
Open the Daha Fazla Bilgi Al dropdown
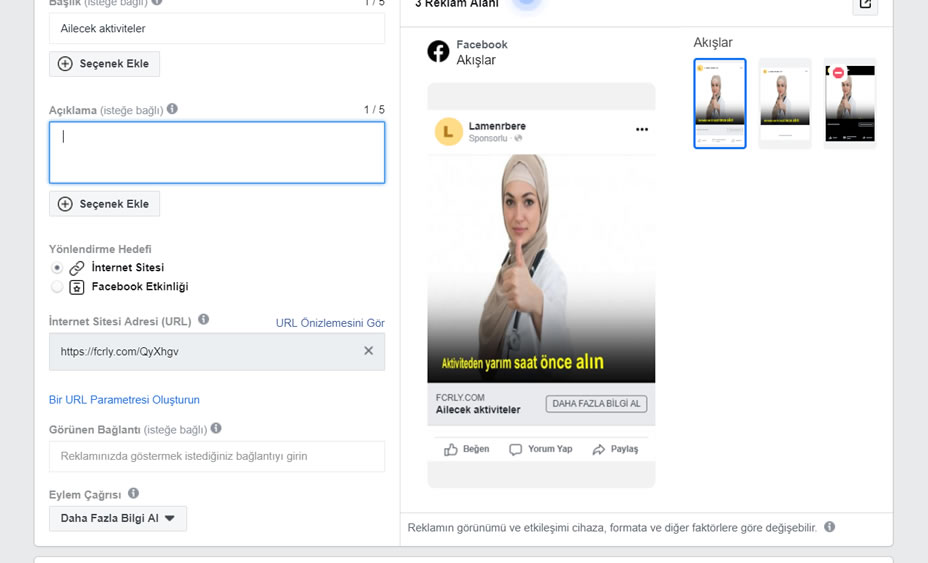tap(118, 518)
